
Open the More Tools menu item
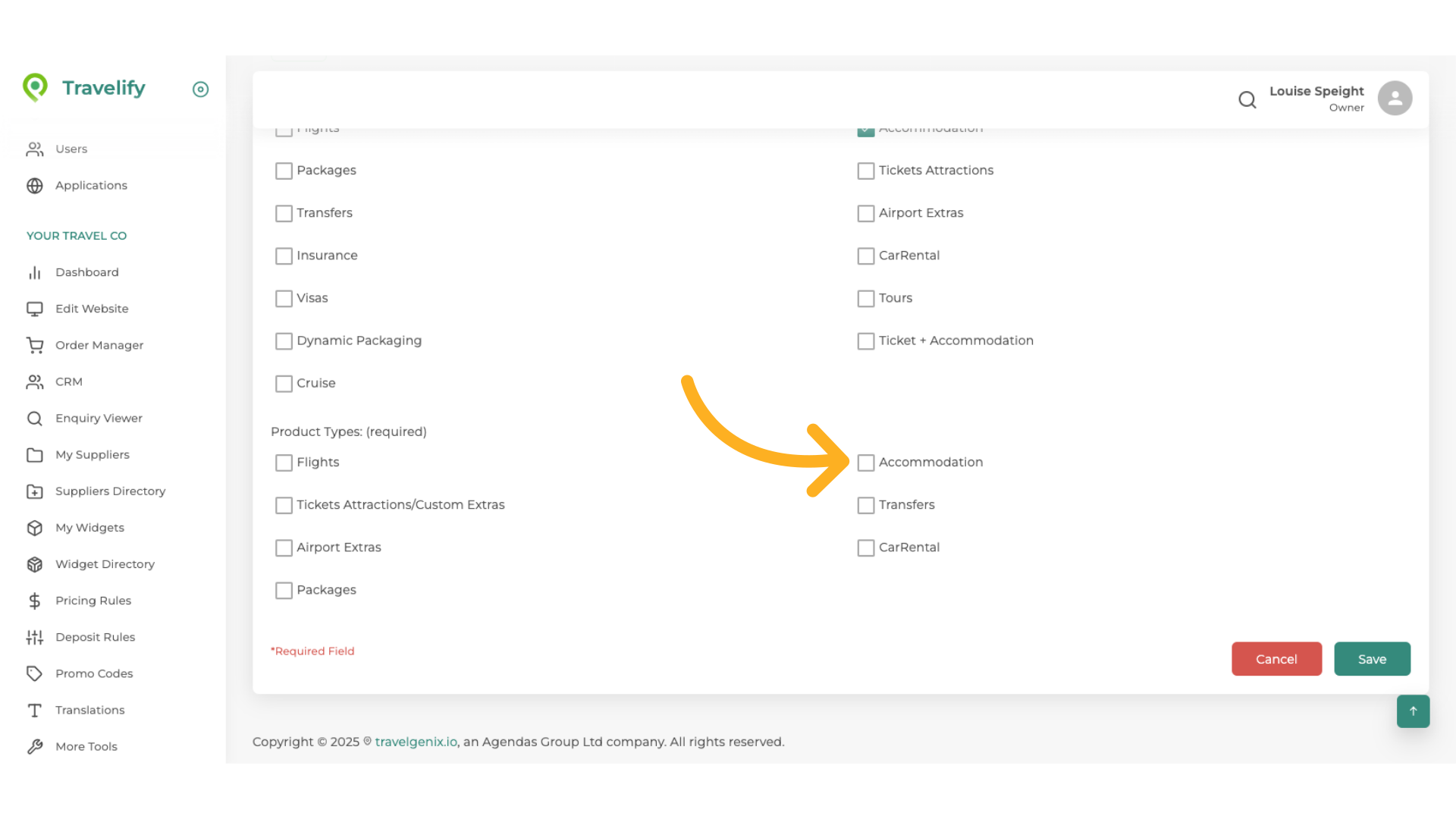pyautogui.click(x=86, y=746)
